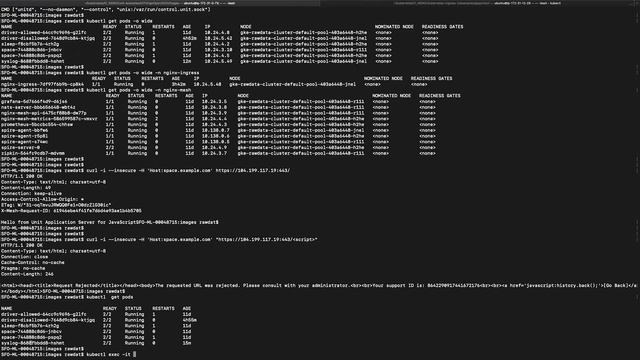Select 'Content-Length: 49' header line
The width and height of the screenshot is (640, 360).
pyautogui.click(x=26, y=187)
